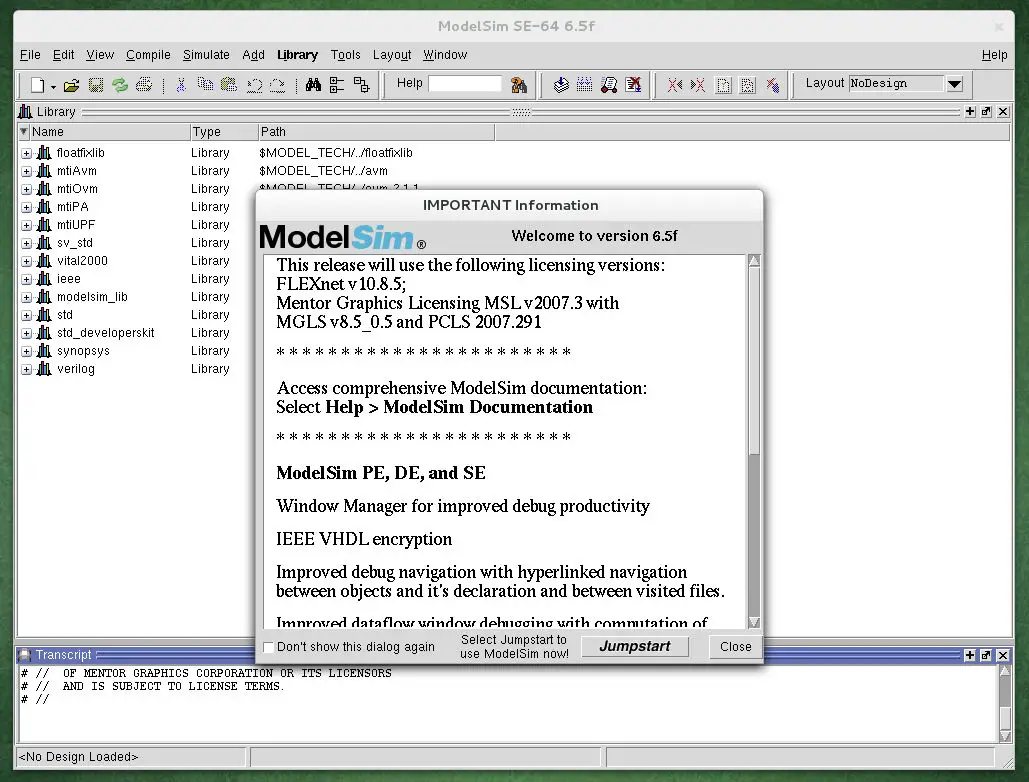
Task: Click the dialog's vertical scrollbar thumb
Action: [x=754, y=360]
